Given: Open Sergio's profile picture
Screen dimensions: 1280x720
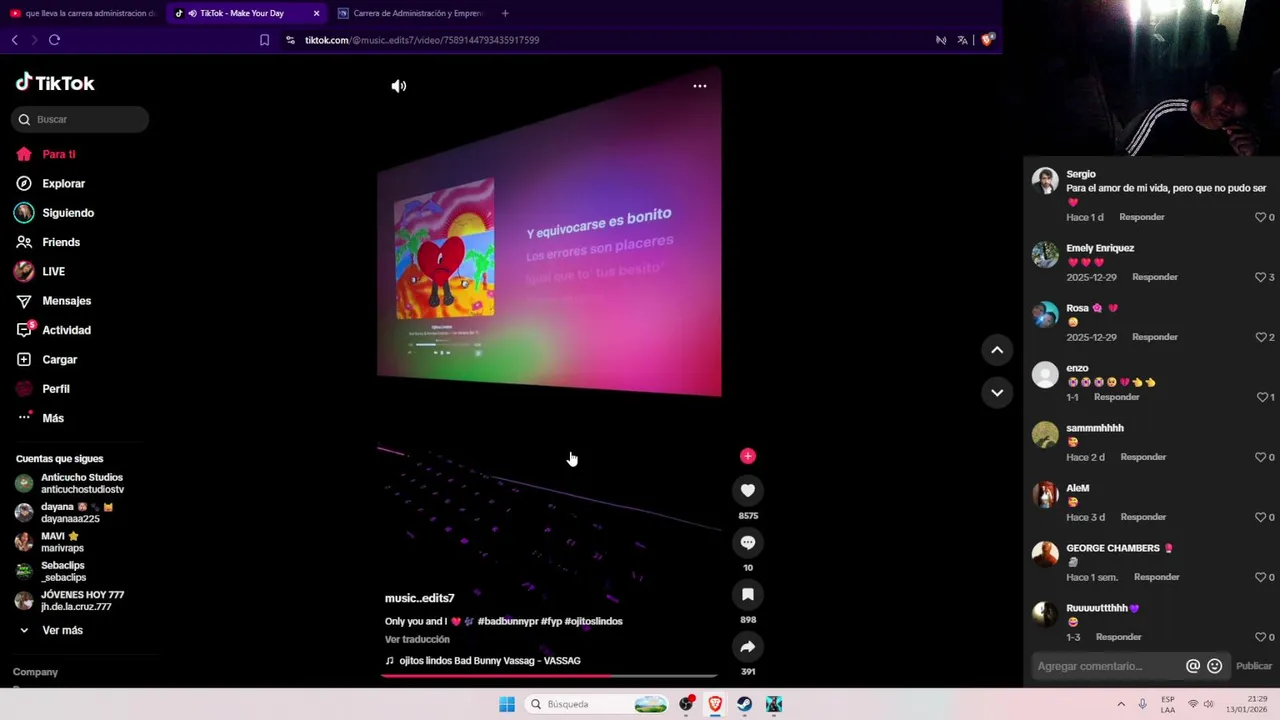Looking at the screenshot, I should (x=1045, y=181).
